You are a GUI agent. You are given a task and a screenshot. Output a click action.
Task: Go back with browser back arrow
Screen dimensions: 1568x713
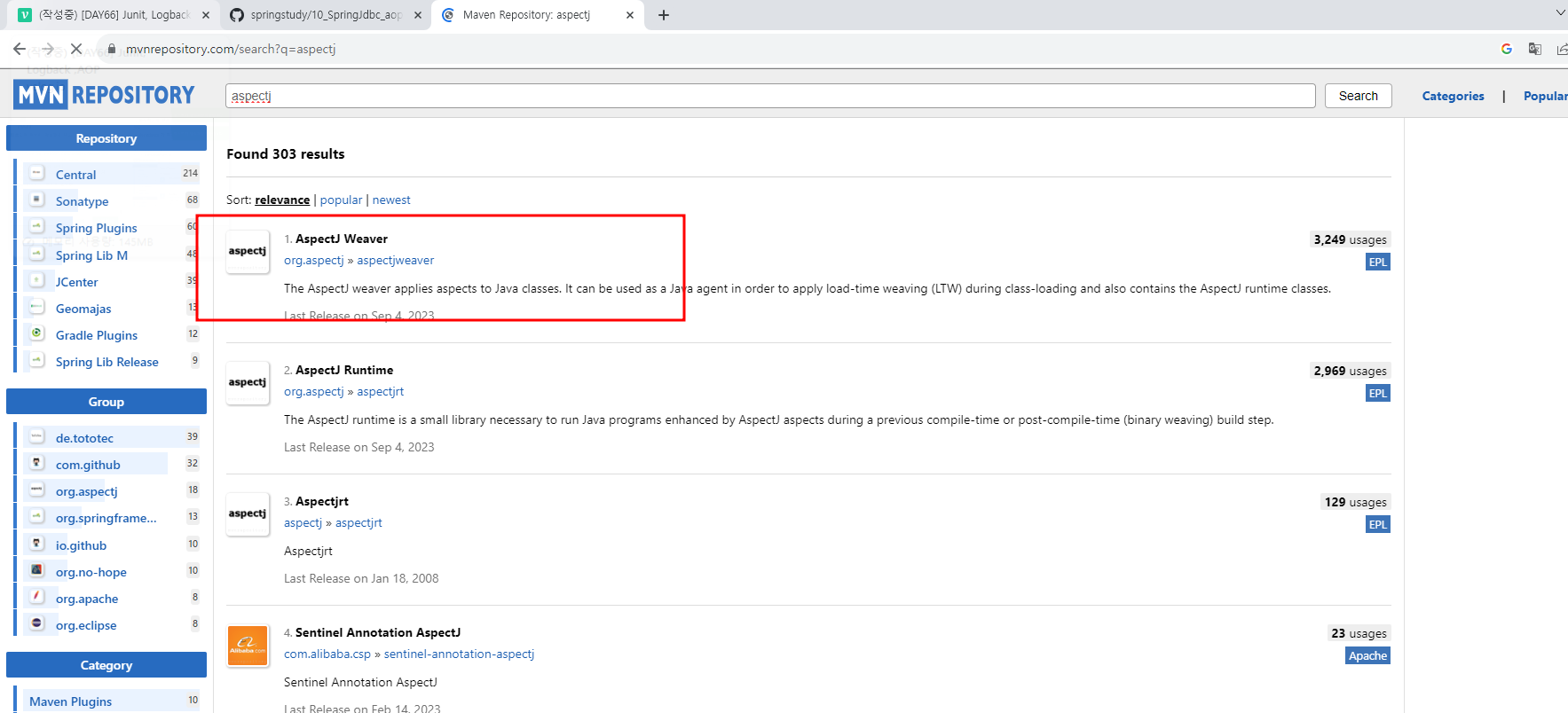[x=20, y=49]
